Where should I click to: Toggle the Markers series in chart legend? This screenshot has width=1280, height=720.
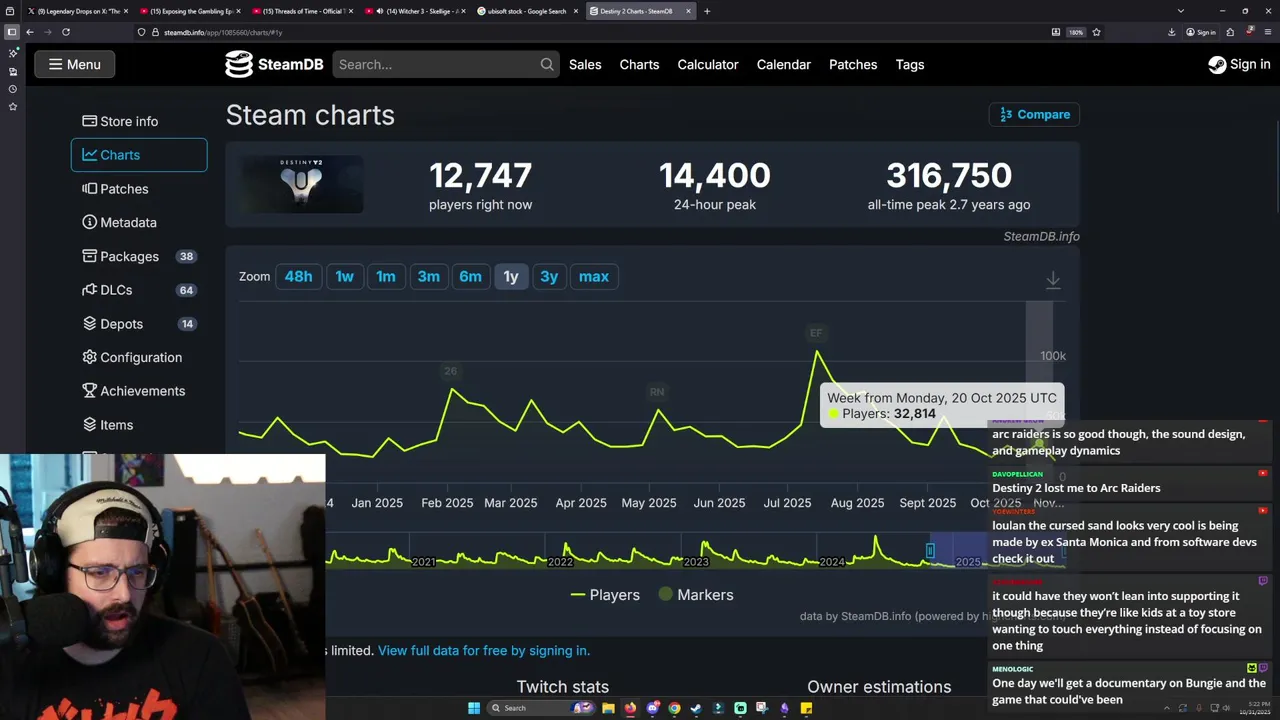pos(696,595)
